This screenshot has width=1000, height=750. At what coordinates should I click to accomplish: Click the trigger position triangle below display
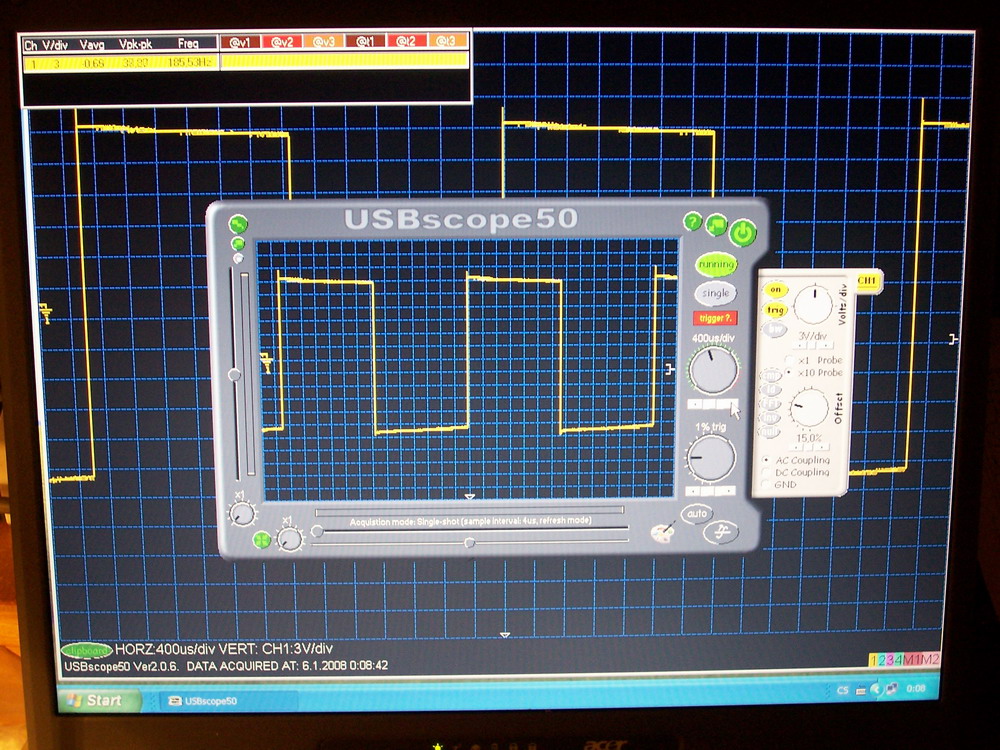click(470, 496)
